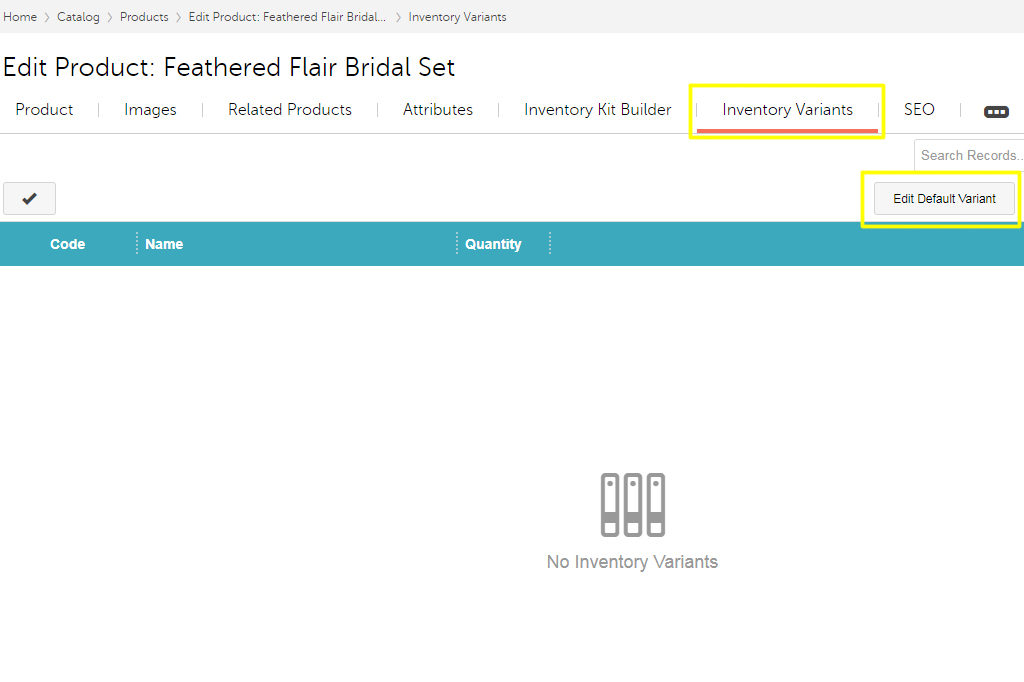Sort by the Name column header
The image size is (1024, 682).
164,244
